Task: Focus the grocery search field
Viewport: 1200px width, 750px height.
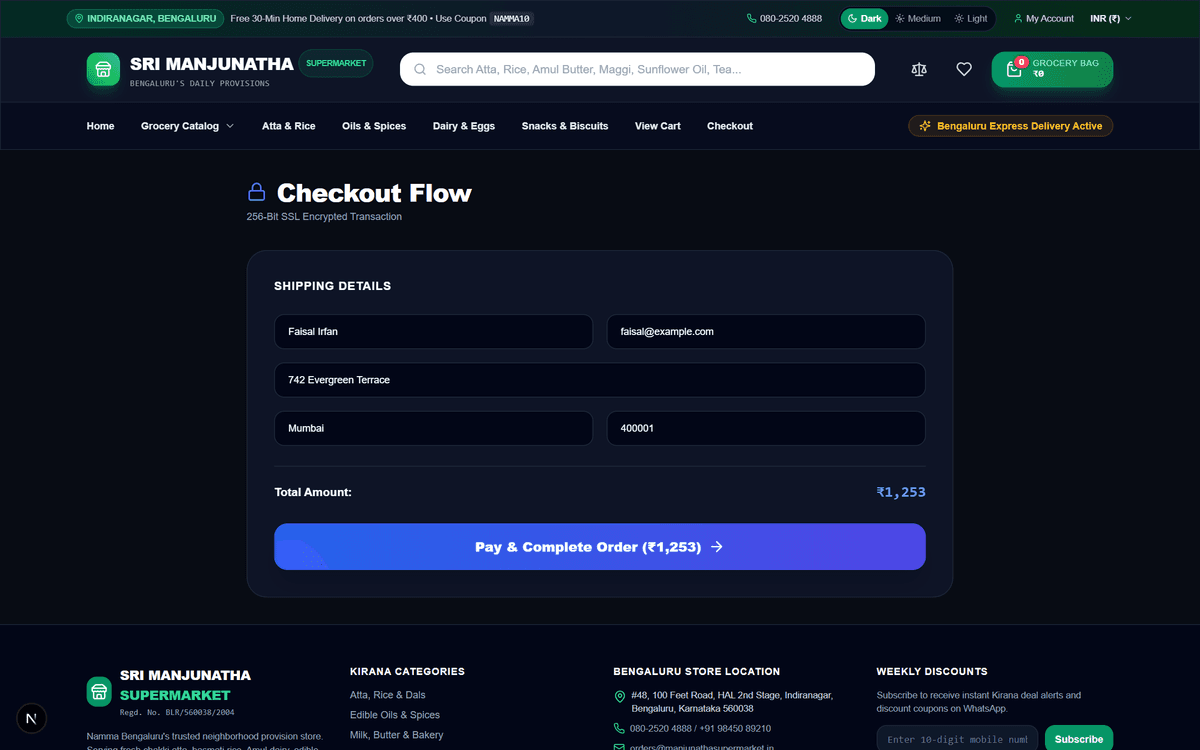Action: click(637, 69)
